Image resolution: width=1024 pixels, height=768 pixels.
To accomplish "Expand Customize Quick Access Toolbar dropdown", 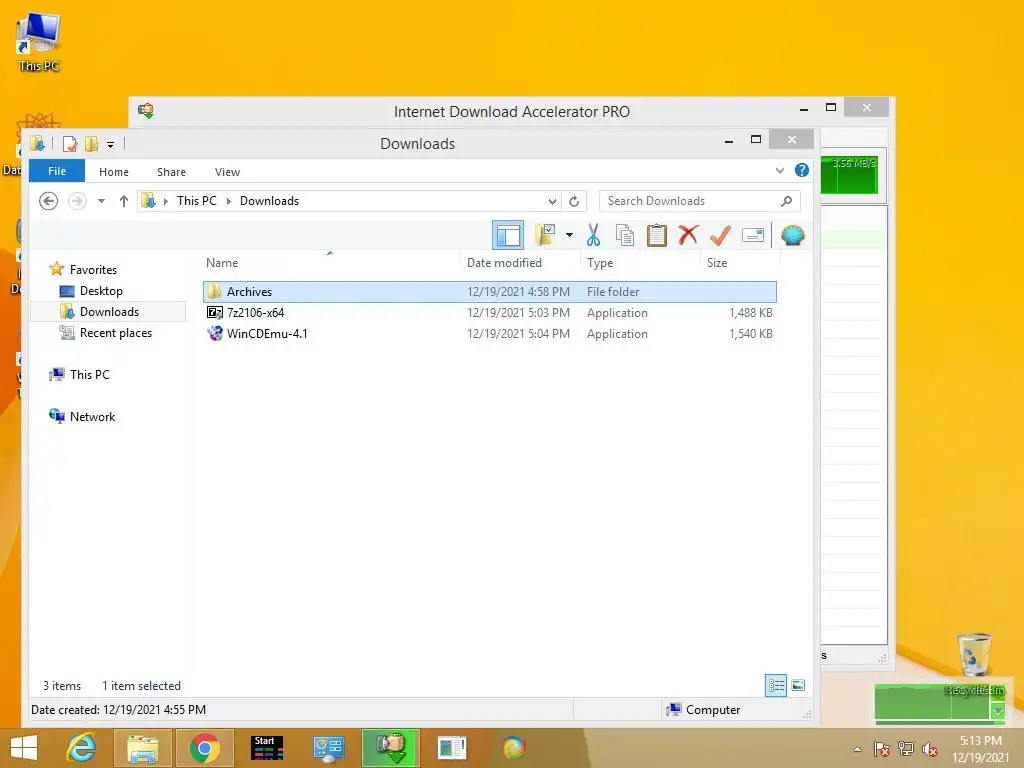I will pyautogui.click(x=110, y=144).
